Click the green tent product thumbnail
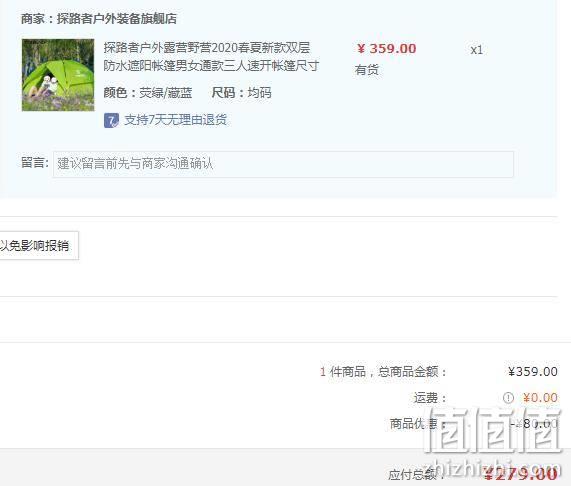 [58, 75]
